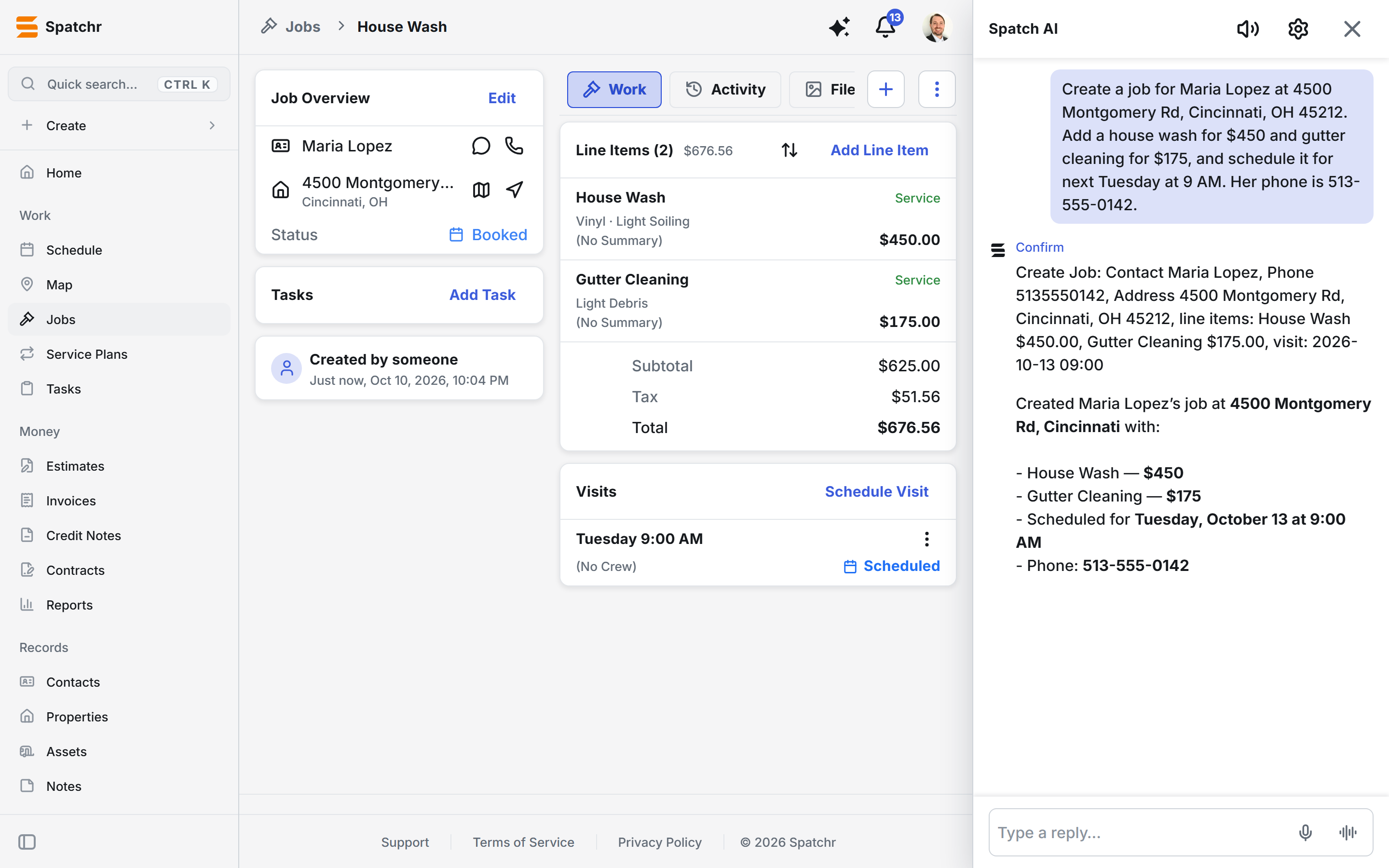Reorder line items with sort arrows
This screenshot has height=868, width=1389.
click(789, 150)
